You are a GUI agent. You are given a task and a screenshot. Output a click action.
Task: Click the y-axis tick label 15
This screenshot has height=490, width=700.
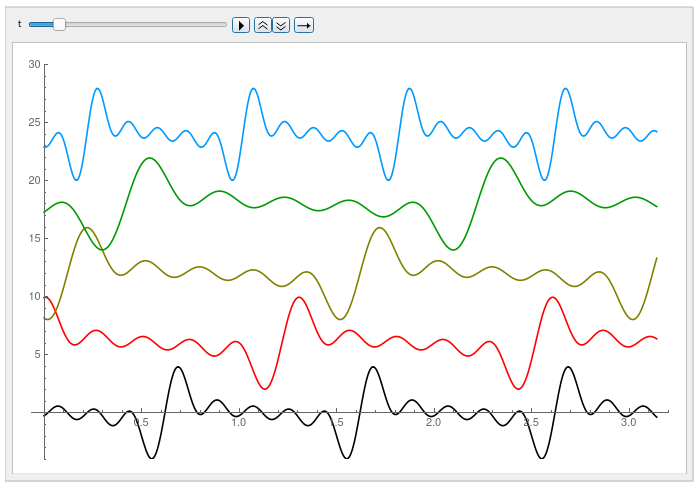pos(34,238)
